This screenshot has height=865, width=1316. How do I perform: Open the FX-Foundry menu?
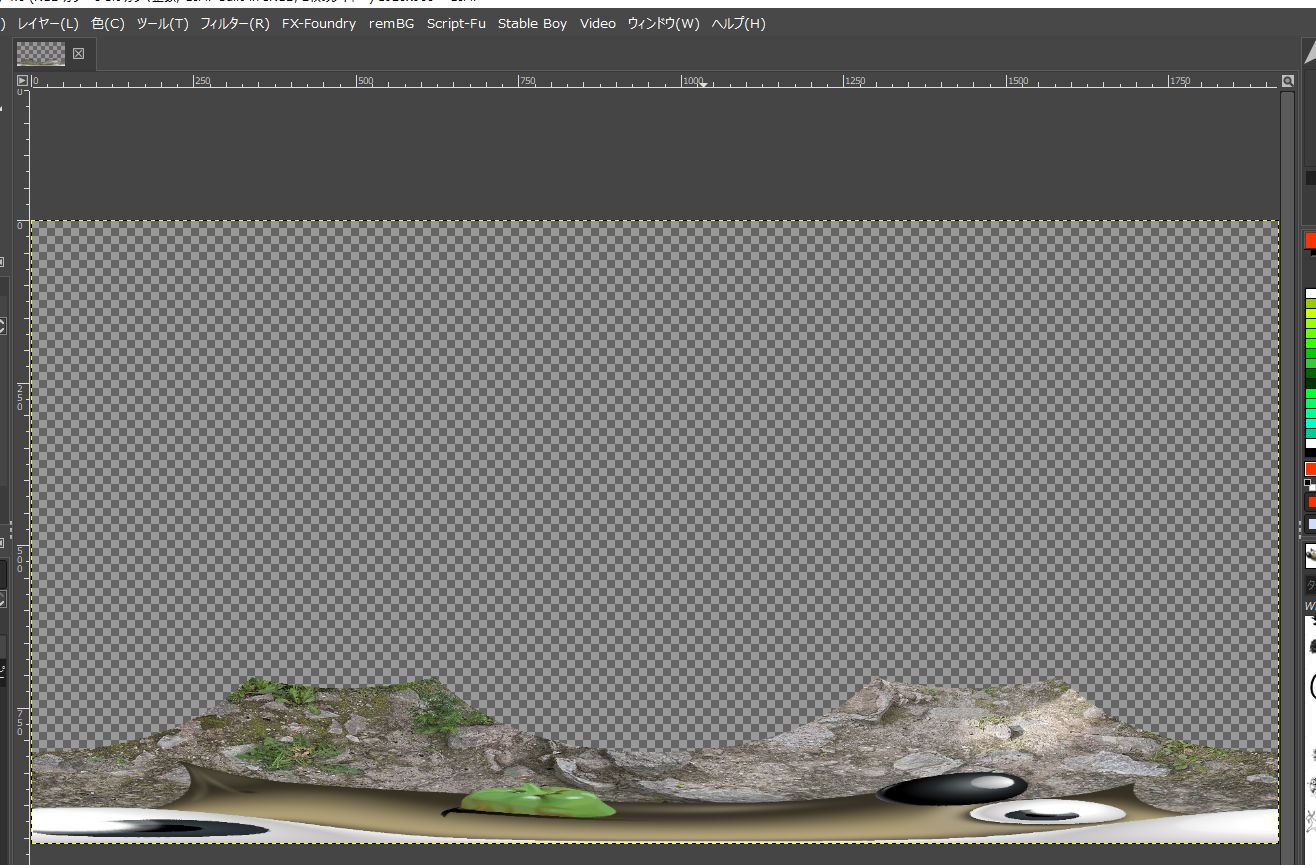coord(318,23)
